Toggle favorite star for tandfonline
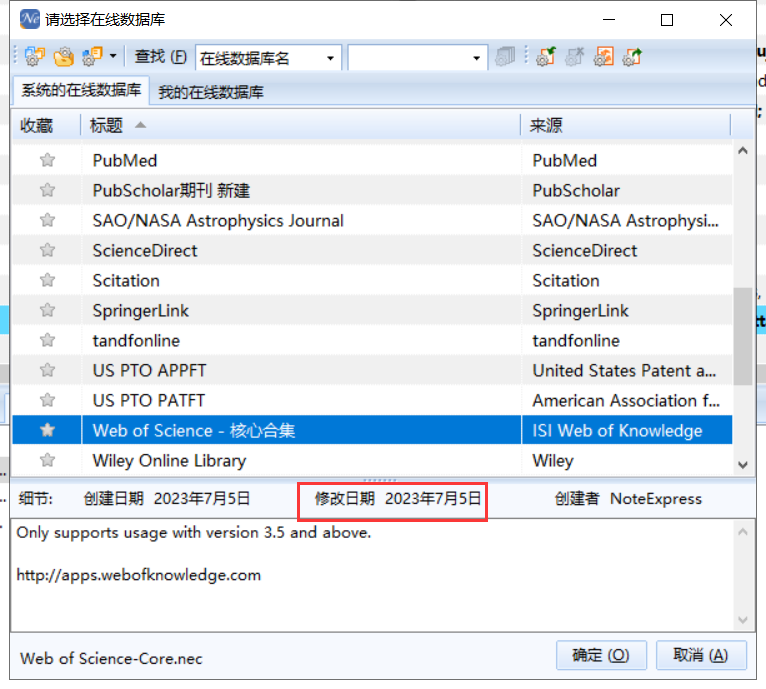 [x=47, y=340]
